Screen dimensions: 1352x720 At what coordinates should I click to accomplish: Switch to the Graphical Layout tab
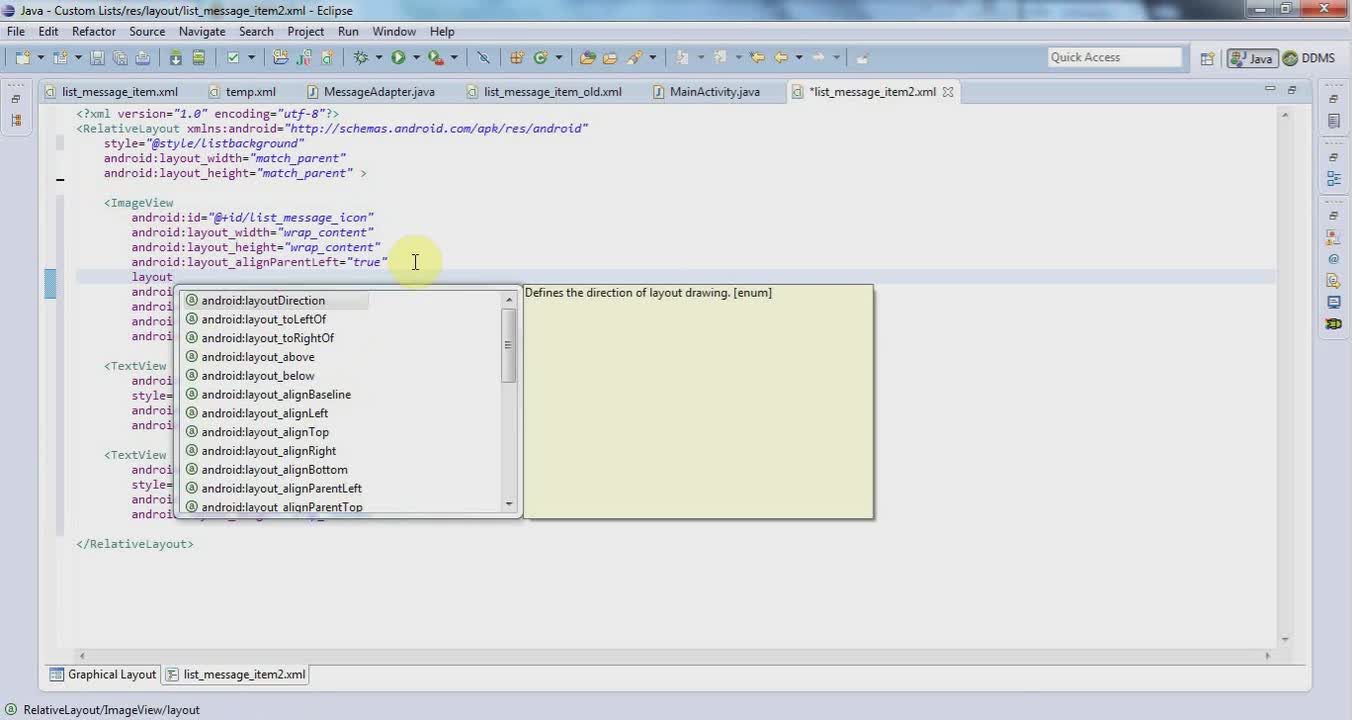(x=103, y=674)
